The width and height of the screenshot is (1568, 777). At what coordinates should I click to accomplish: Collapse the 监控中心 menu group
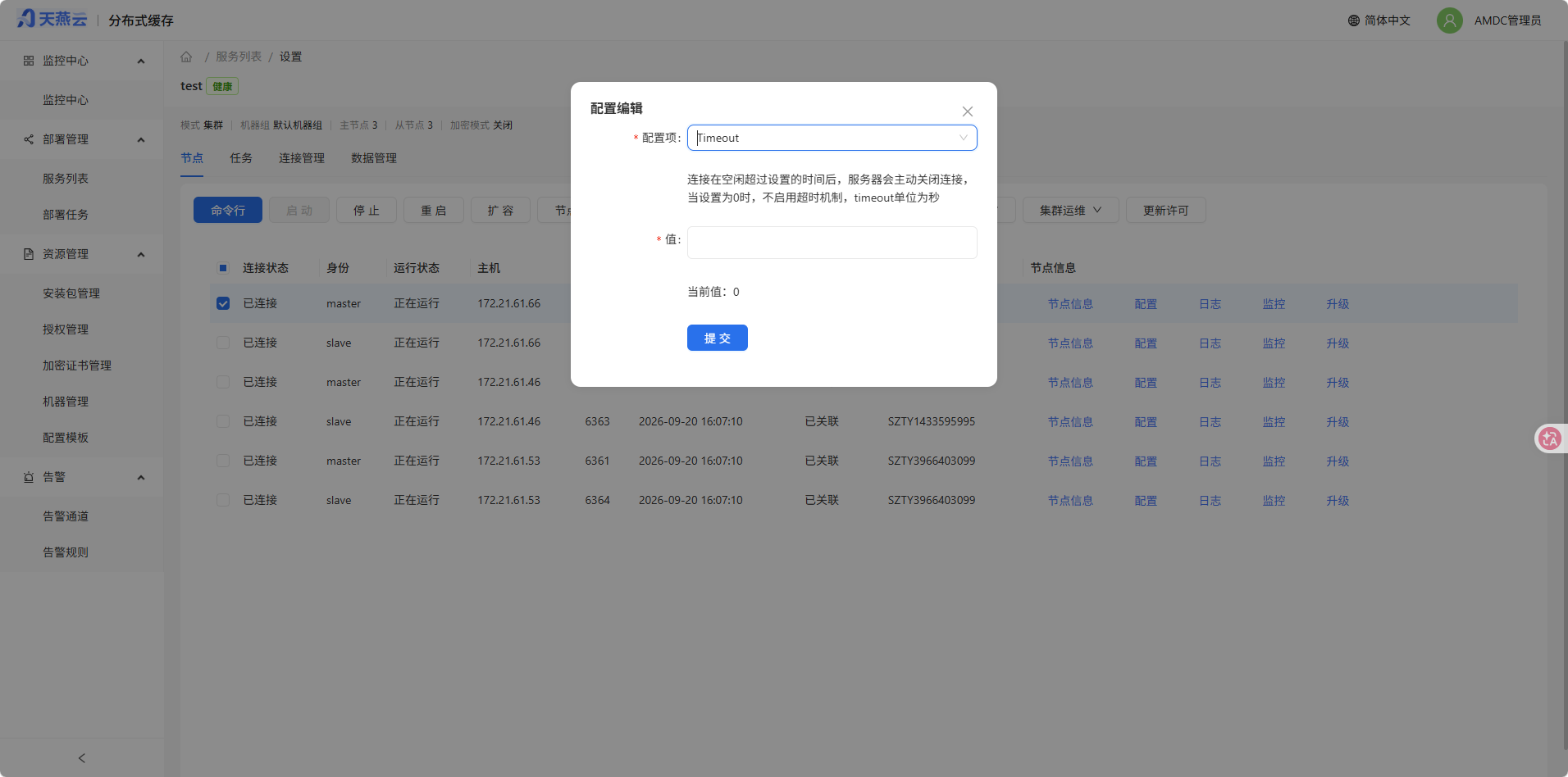pos(141,61)
